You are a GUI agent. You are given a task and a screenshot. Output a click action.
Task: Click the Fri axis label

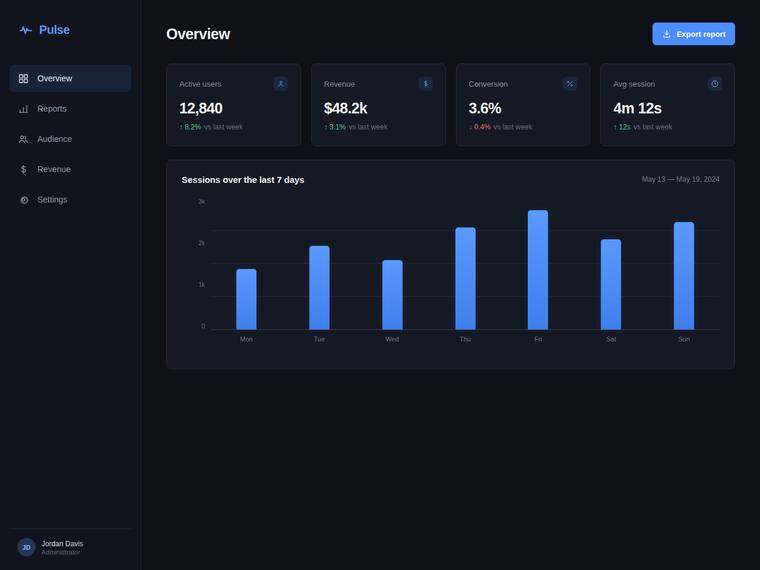click(538, 339)
